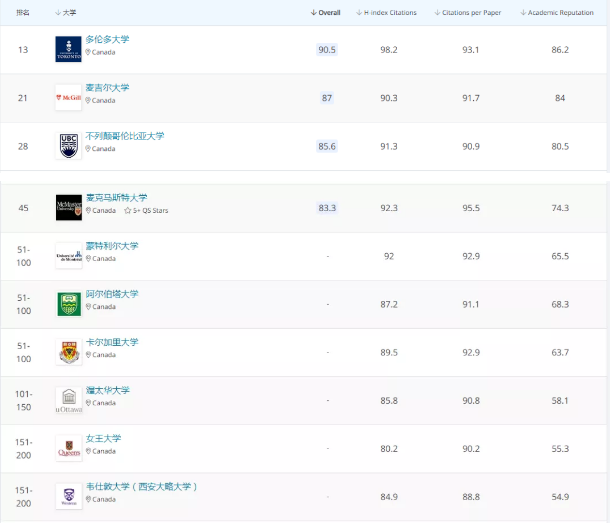
Task: Click the Academic Reputation value 84
Action: (560, 98)
